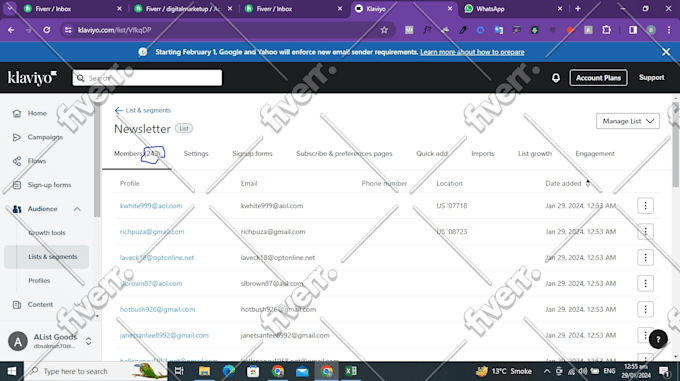Open the List growth tab
This screenshot has height=381, width=680.
tap(535, 153)
